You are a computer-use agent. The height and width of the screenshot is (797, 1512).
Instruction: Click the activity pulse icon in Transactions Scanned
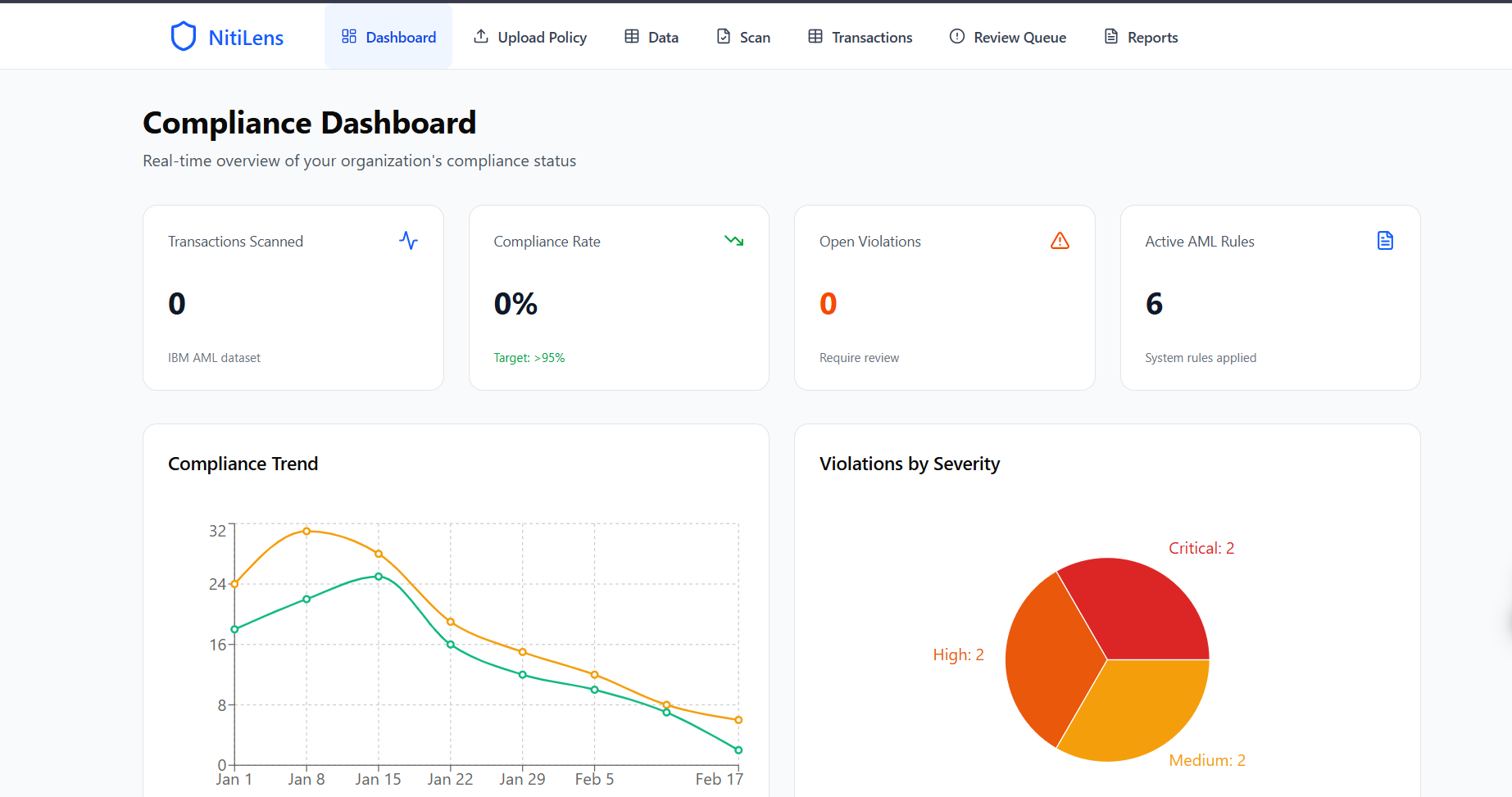pyautogui.click(x=408, y=241)
